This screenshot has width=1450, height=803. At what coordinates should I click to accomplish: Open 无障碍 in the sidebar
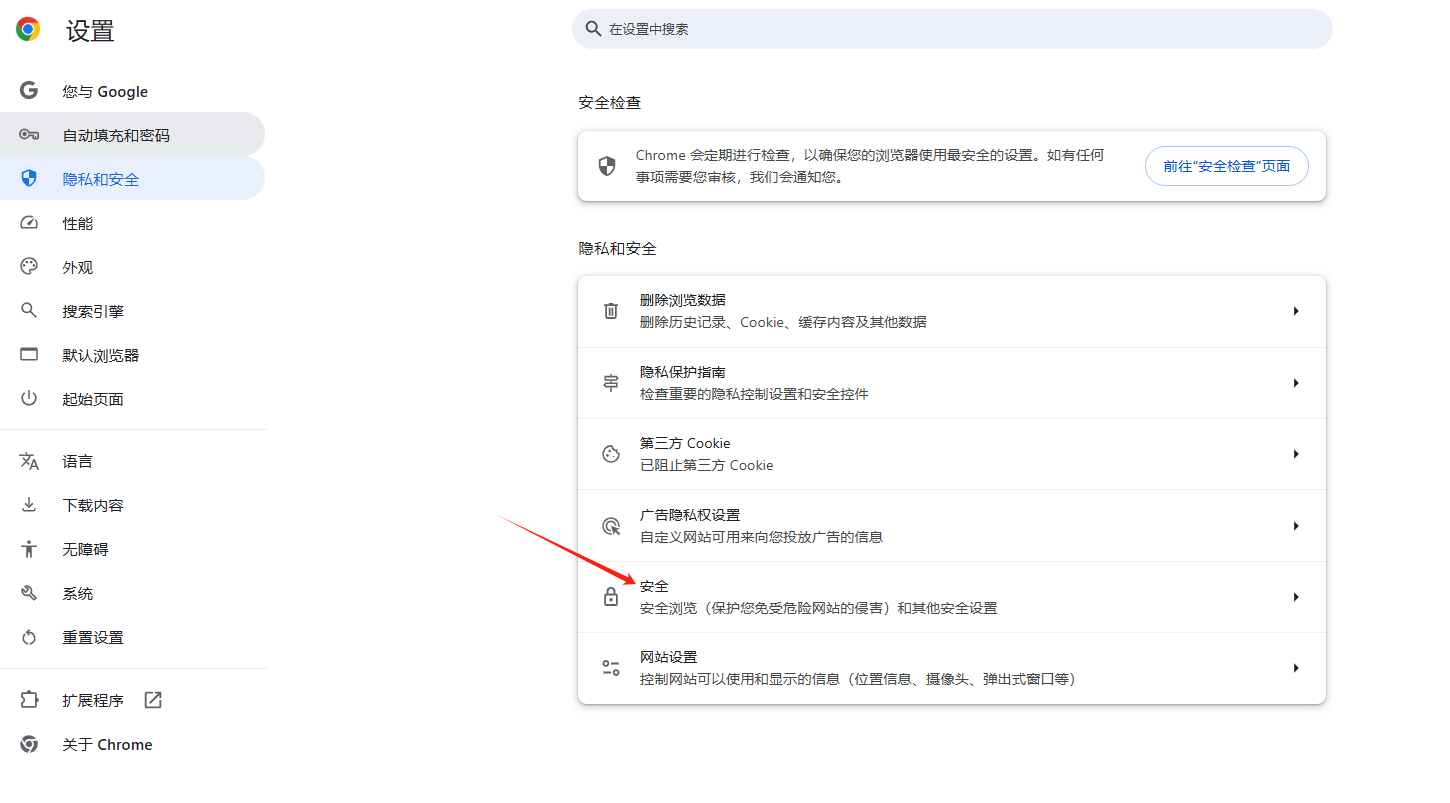coord(132,549)
